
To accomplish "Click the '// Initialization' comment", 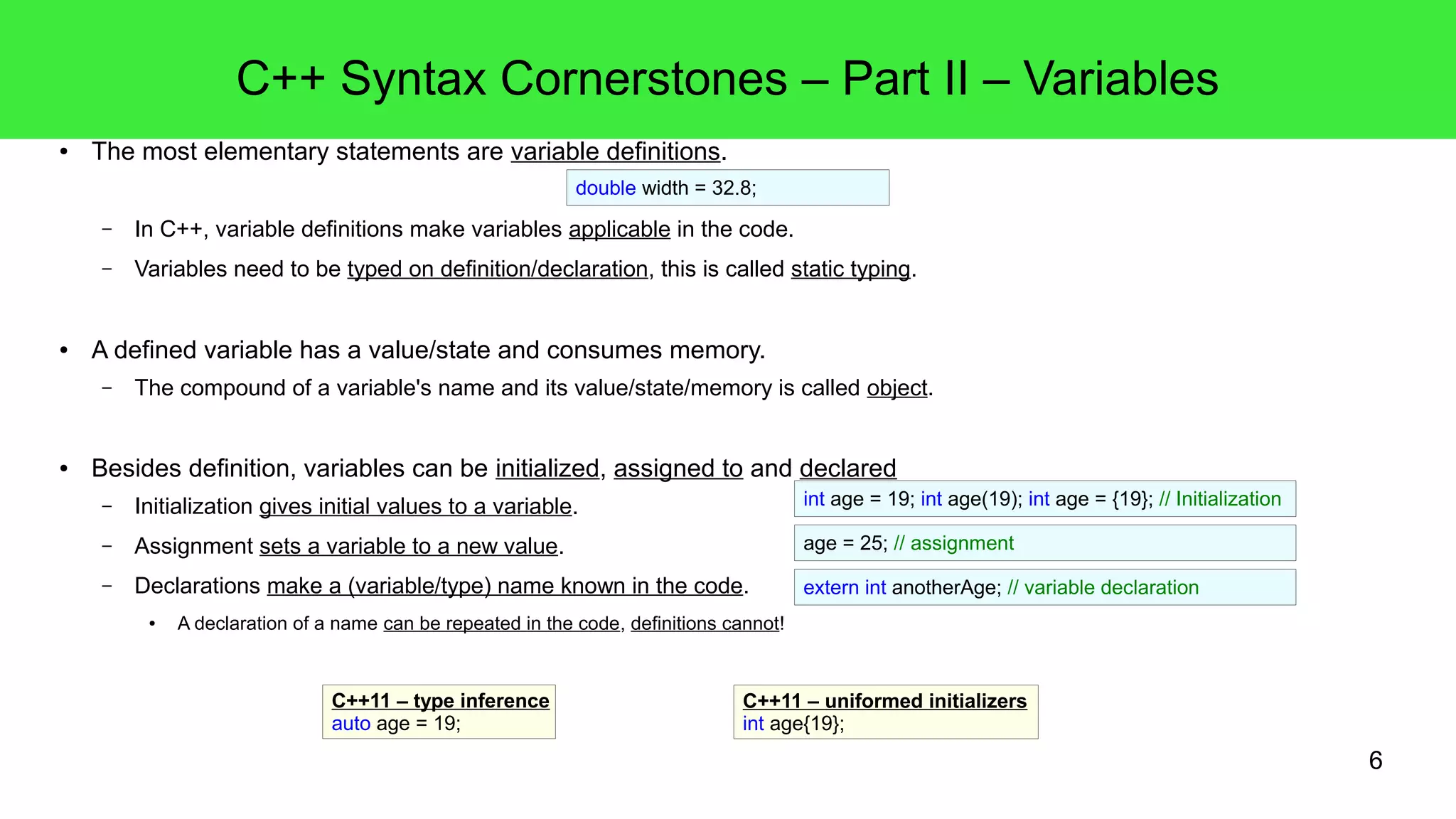I will [1220, 499].
